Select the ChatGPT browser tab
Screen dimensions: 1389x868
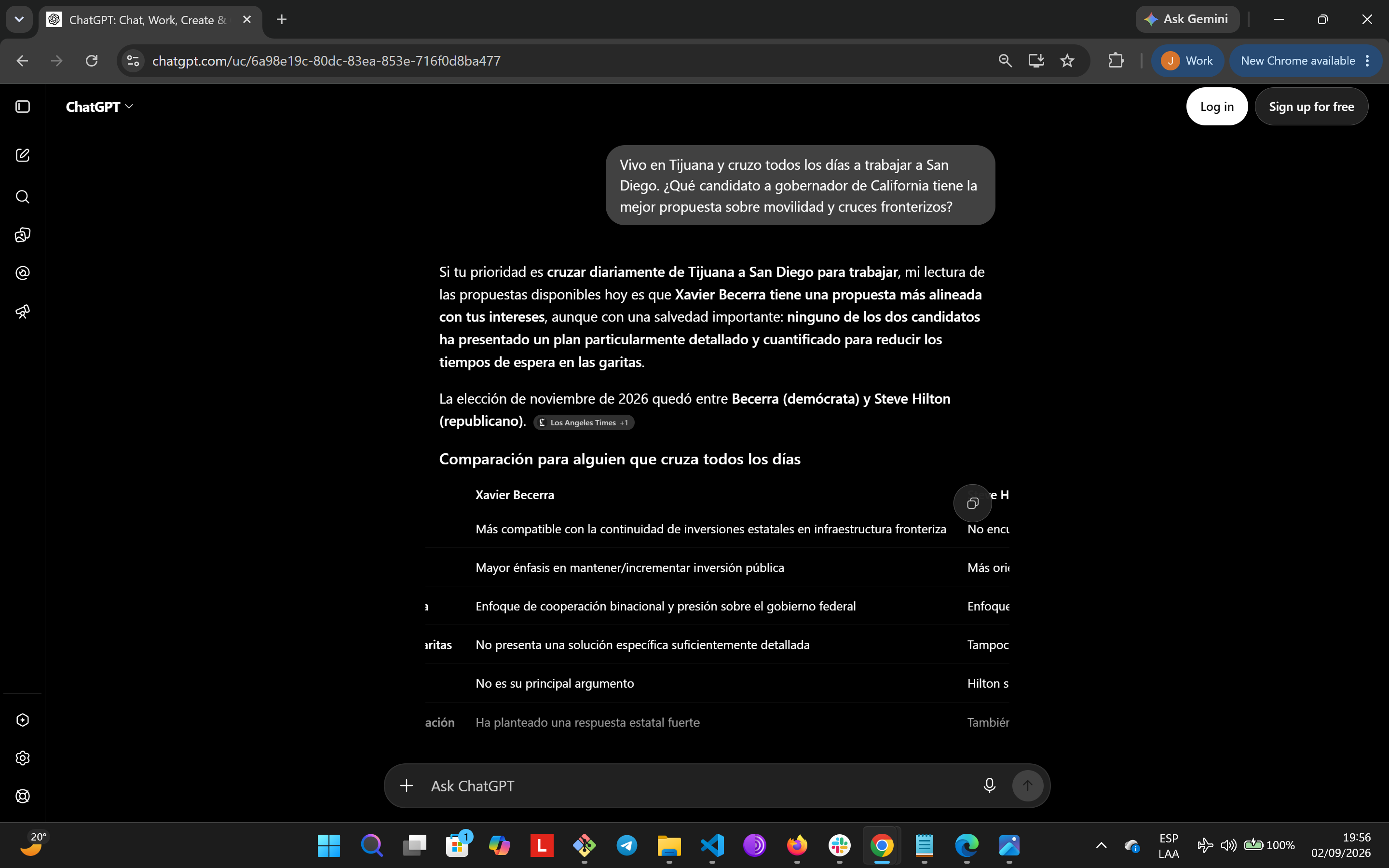tap(150, 19)
